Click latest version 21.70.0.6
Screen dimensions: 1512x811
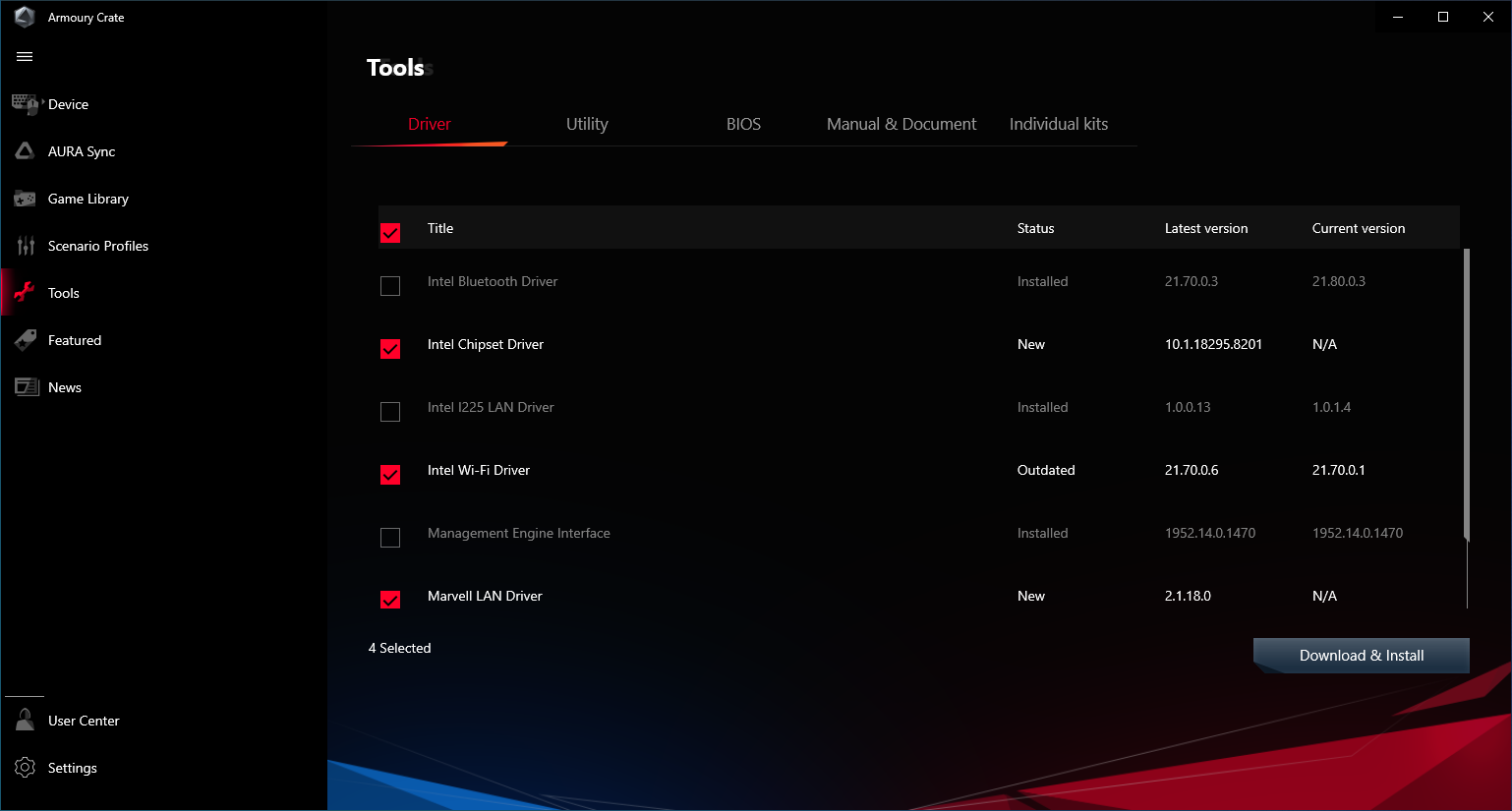1192,470
